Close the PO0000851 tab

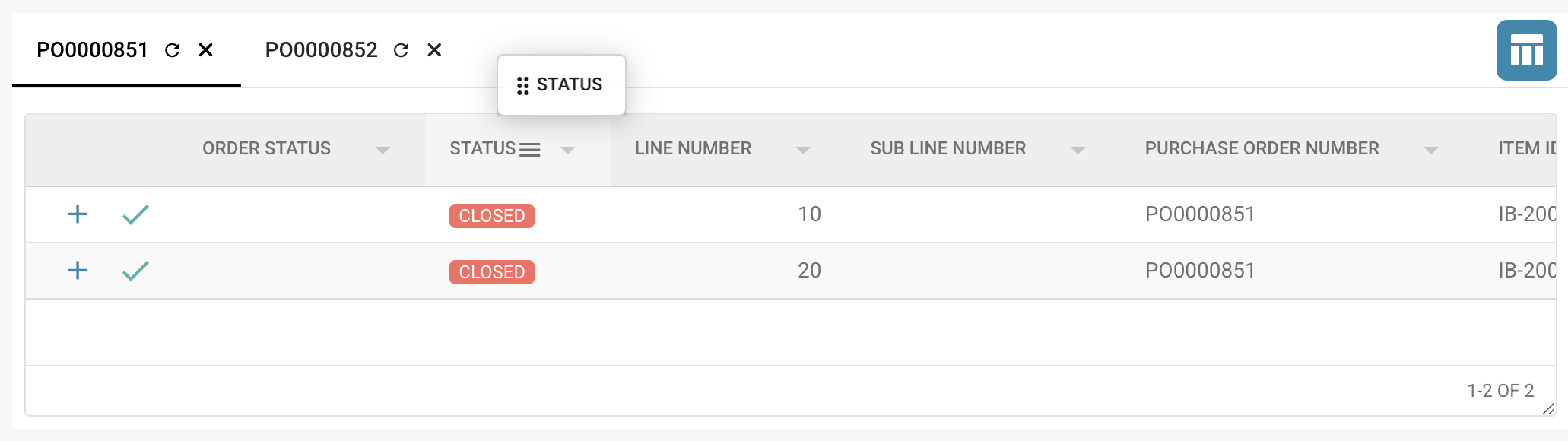pyautogui.click(x=205, y=50)
